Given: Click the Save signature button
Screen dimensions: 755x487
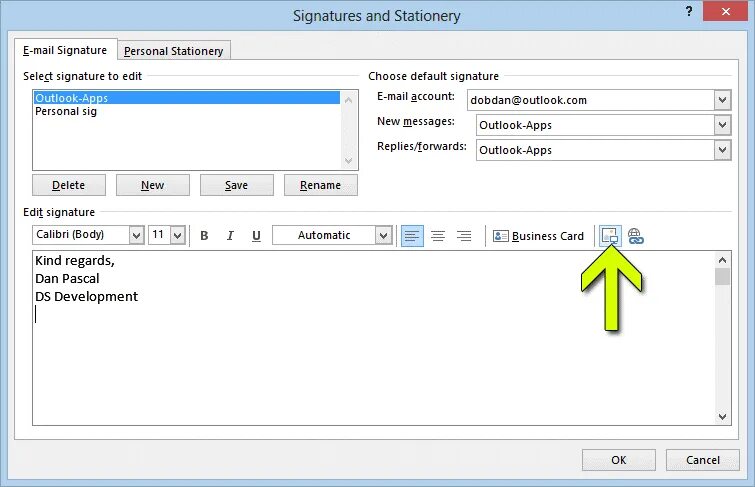Looking at the screenshot, I should click(x=236, y=185).
